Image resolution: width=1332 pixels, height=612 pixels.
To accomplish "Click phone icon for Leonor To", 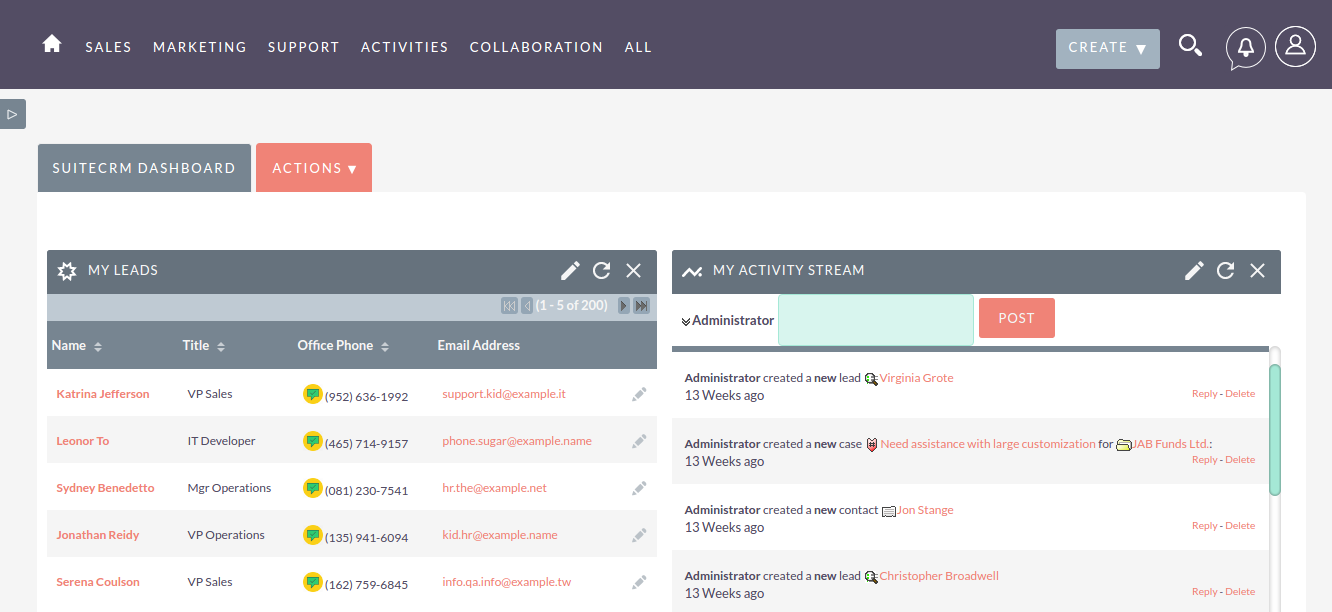I will coord(313,441).
